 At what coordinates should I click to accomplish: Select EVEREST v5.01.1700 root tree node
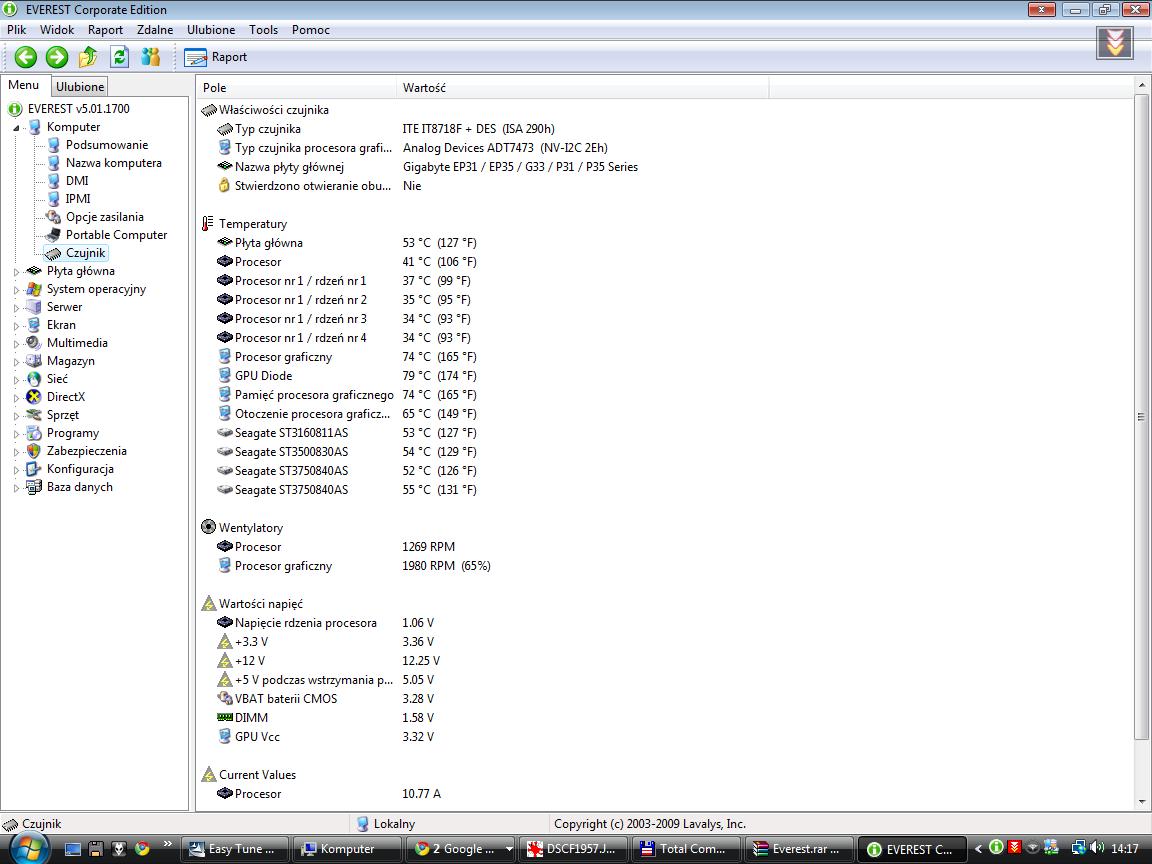tap(79, 109)
